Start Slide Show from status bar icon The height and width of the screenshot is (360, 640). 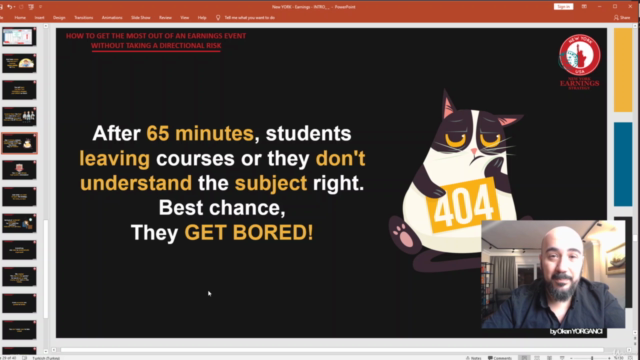[x=562, y=358]
